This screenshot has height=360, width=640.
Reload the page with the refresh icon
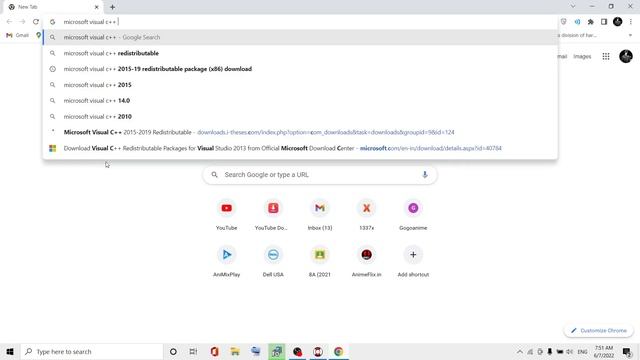(36, 22)
